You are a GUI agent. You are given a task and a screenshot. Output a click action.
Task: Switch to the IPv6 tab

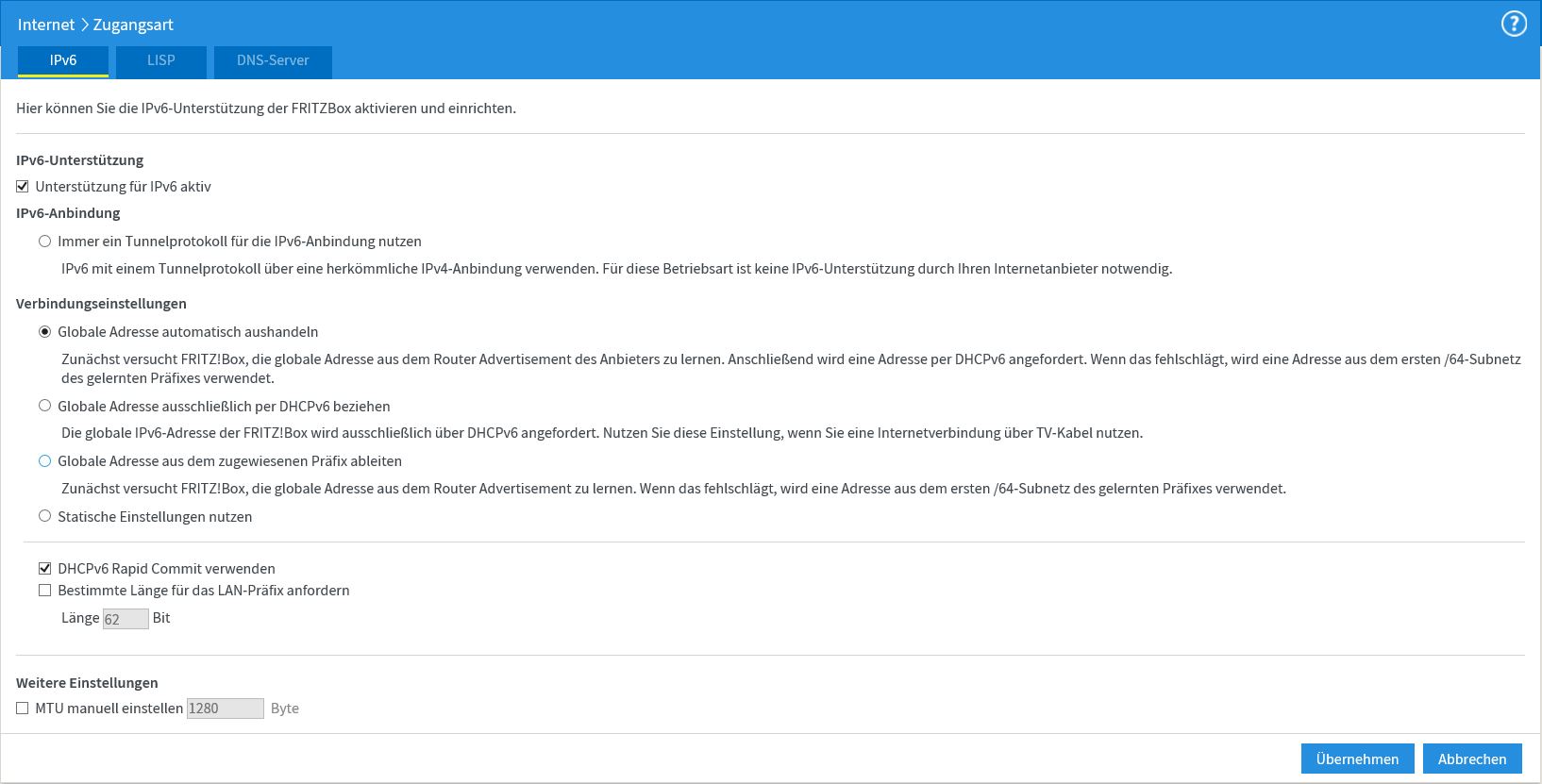(x=63, y=60)
